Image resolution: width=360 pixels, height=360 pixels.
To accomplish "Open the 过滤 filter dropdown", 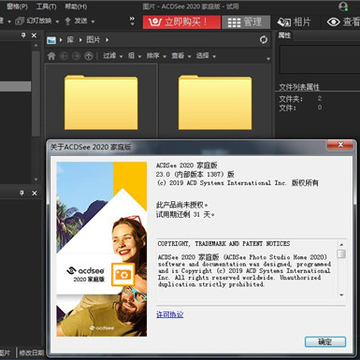I will (x=113, y=56).
